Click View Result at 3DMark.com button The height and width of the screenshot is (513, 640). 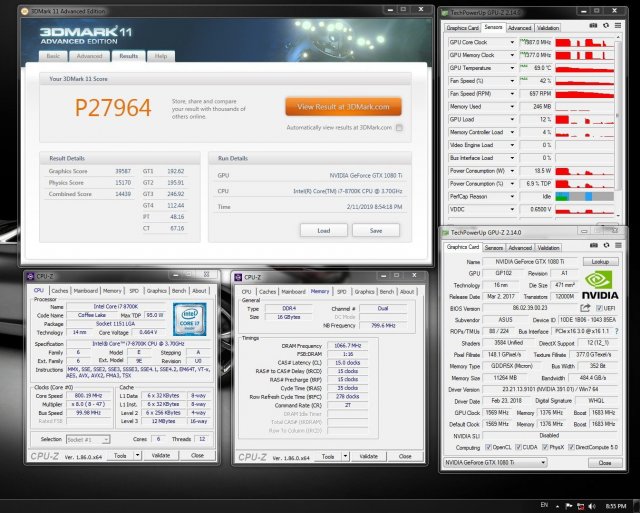tap(343, 107)
